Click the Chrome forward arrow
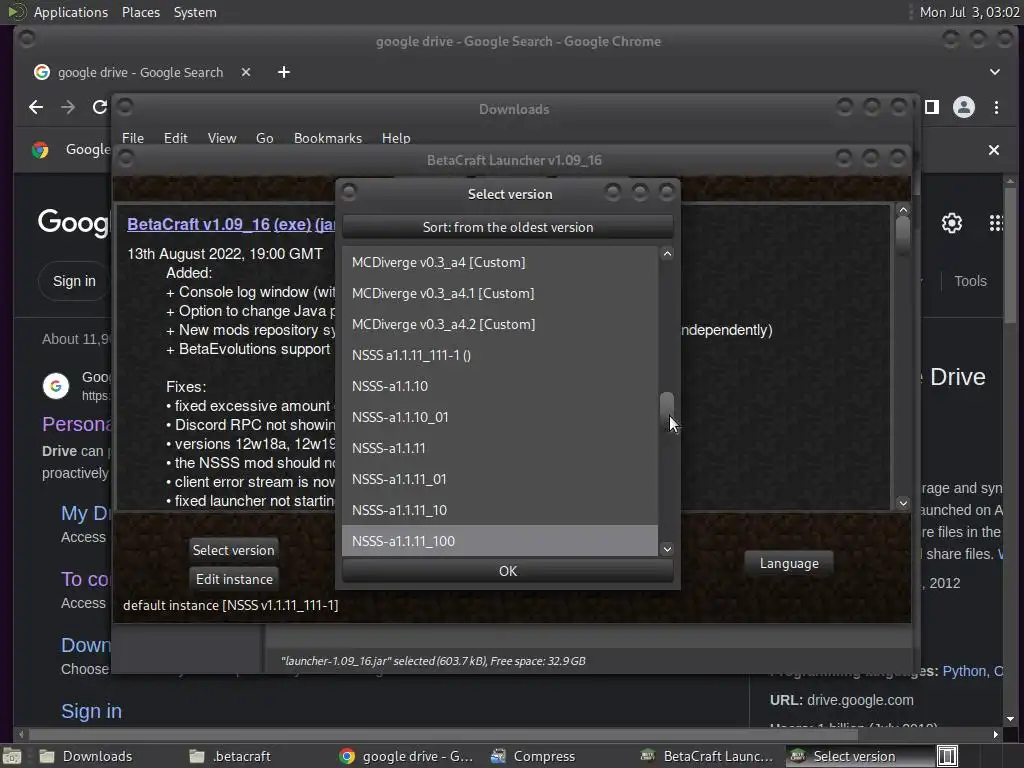 tap(68, 107)
